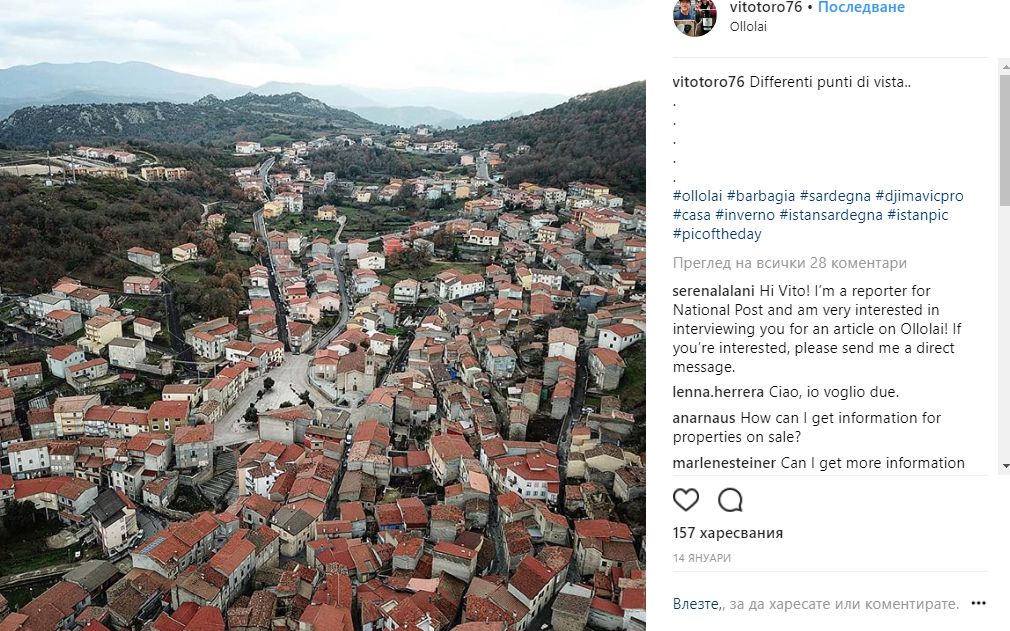Open vitotoro76 profile avatar picture
Viewport: 1010px width, 631px height.
pyautogui.click(x=694, y=16)
